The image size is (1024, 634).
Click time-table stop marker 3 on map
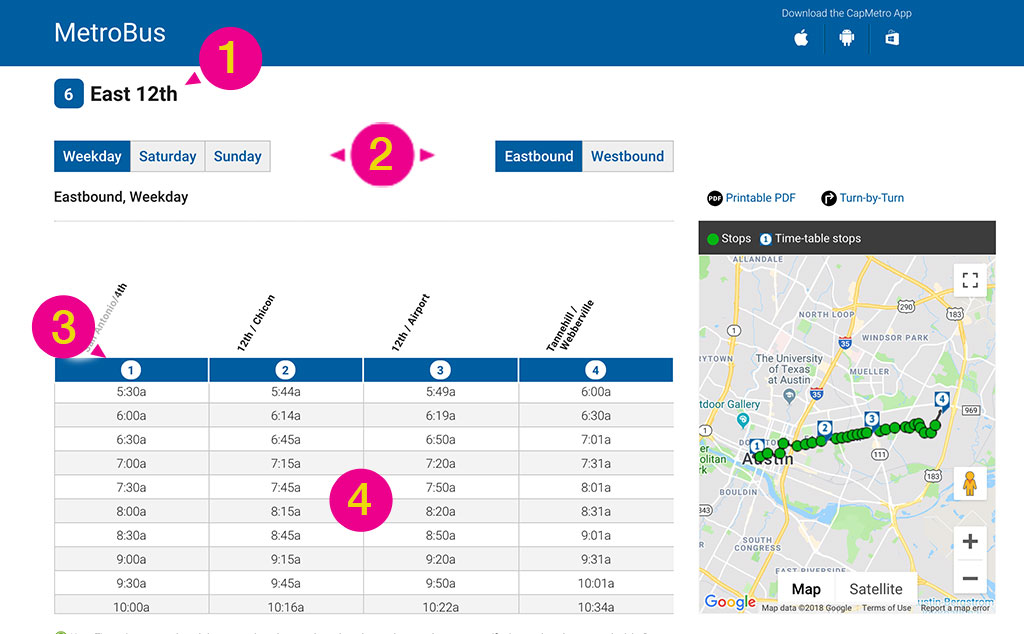point(871,419)
